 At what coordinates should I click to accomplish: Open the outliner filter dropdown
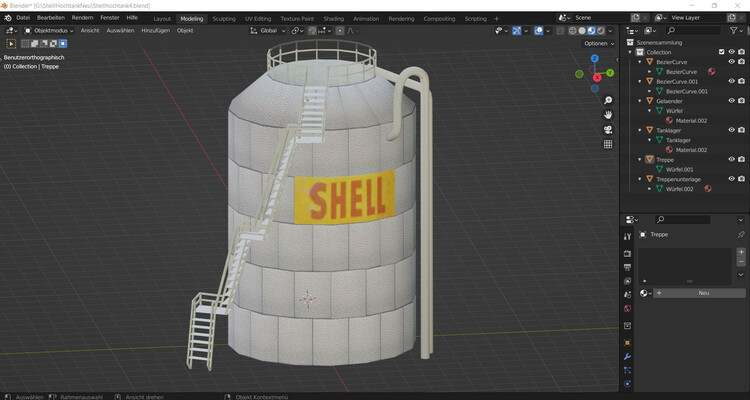point(736,31)
